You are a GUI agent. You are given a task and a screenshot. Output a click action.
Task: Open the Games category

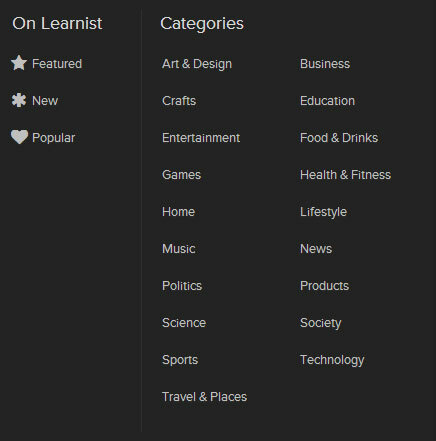[182, 175]
